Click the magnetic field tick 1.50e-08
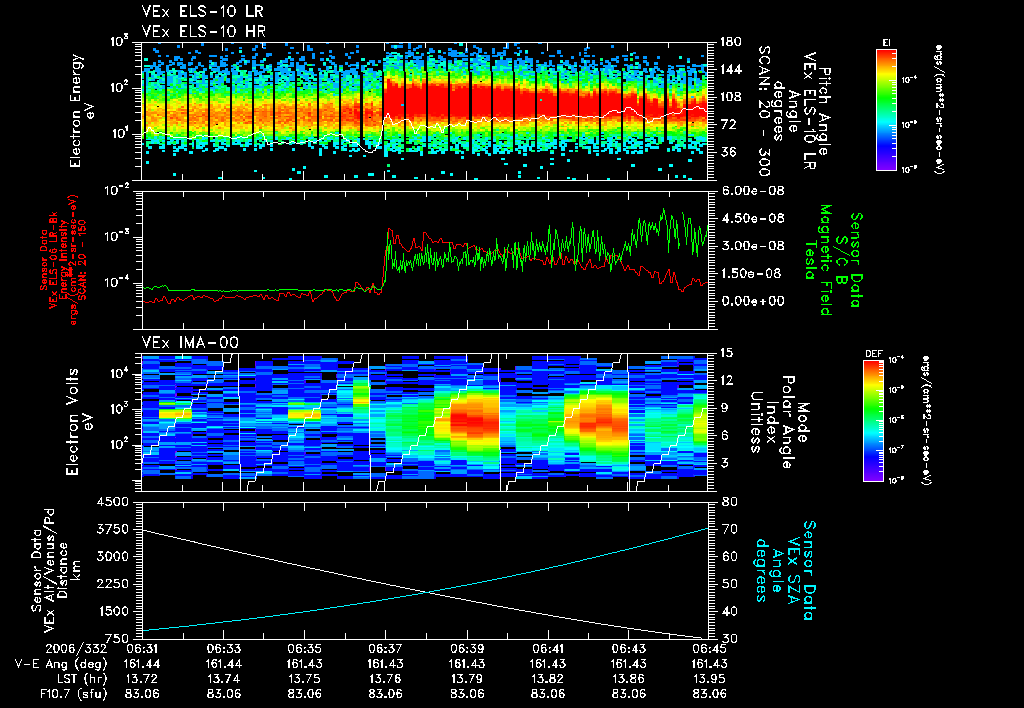The image size is (1024, 708). click(x=752, y=273)
